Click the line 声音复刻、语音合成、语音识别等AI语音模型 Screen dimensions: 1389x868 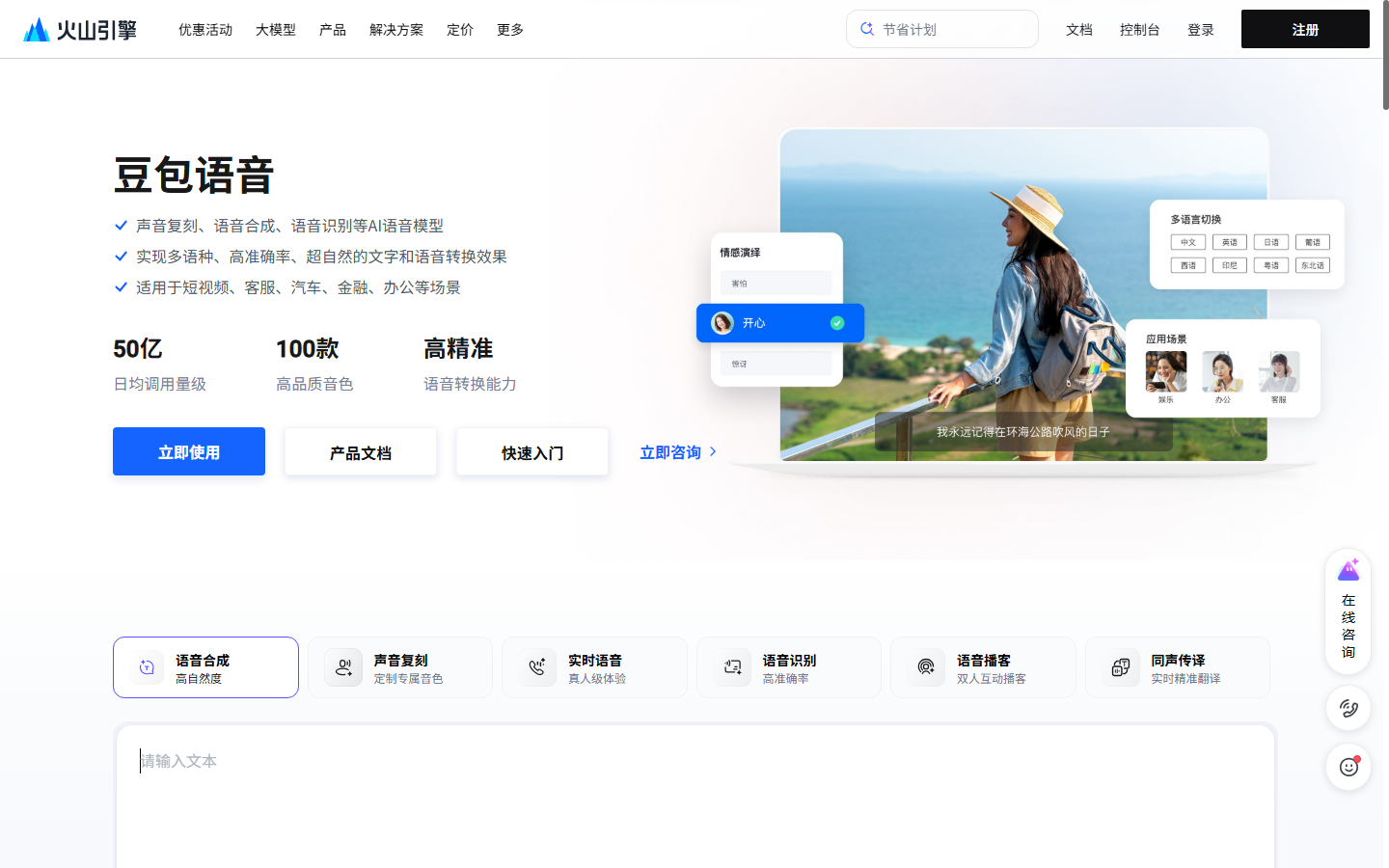(x=289, y=226)
